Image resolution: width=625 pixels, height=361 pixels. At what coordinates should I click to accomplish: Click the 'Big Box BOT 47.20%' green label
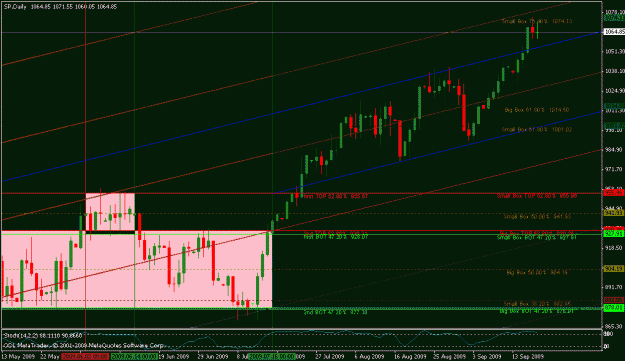(x=537, y=311)
